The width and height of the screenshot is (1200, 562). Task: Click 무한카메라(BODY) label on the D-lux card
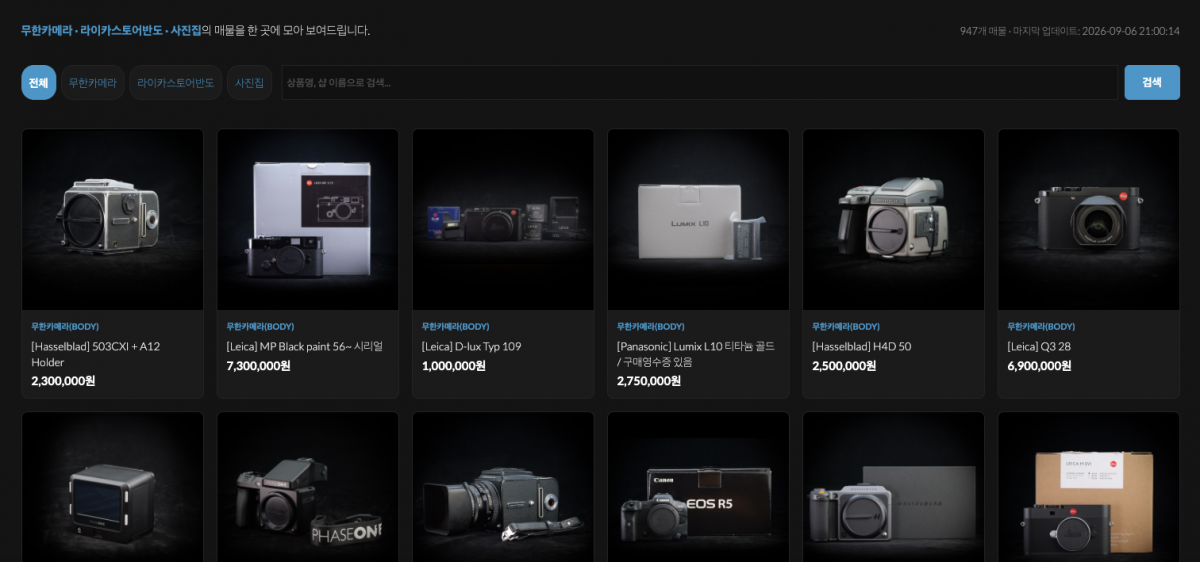click(455, 326)
